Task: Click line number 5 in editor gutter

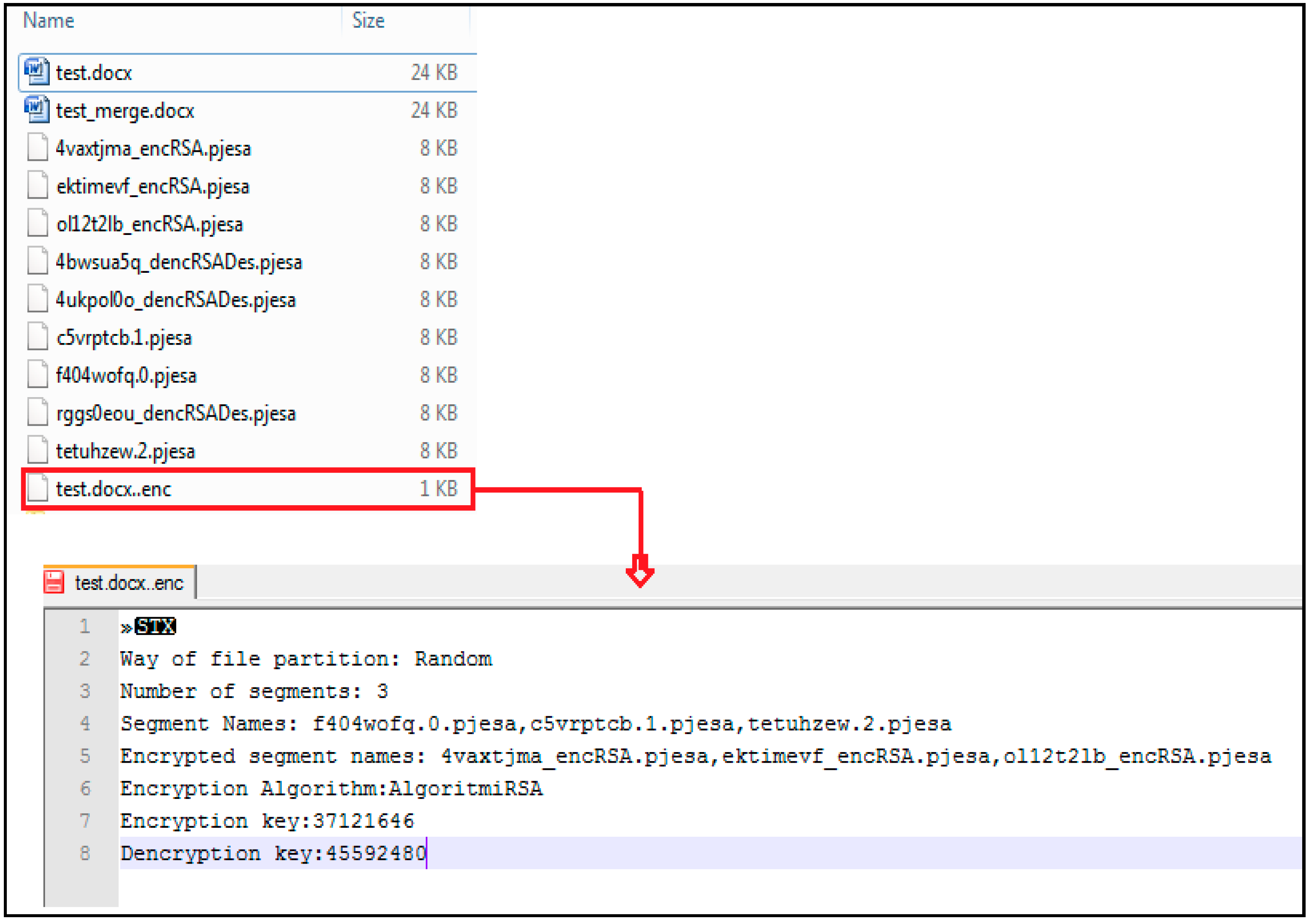Action: (85, 756)
